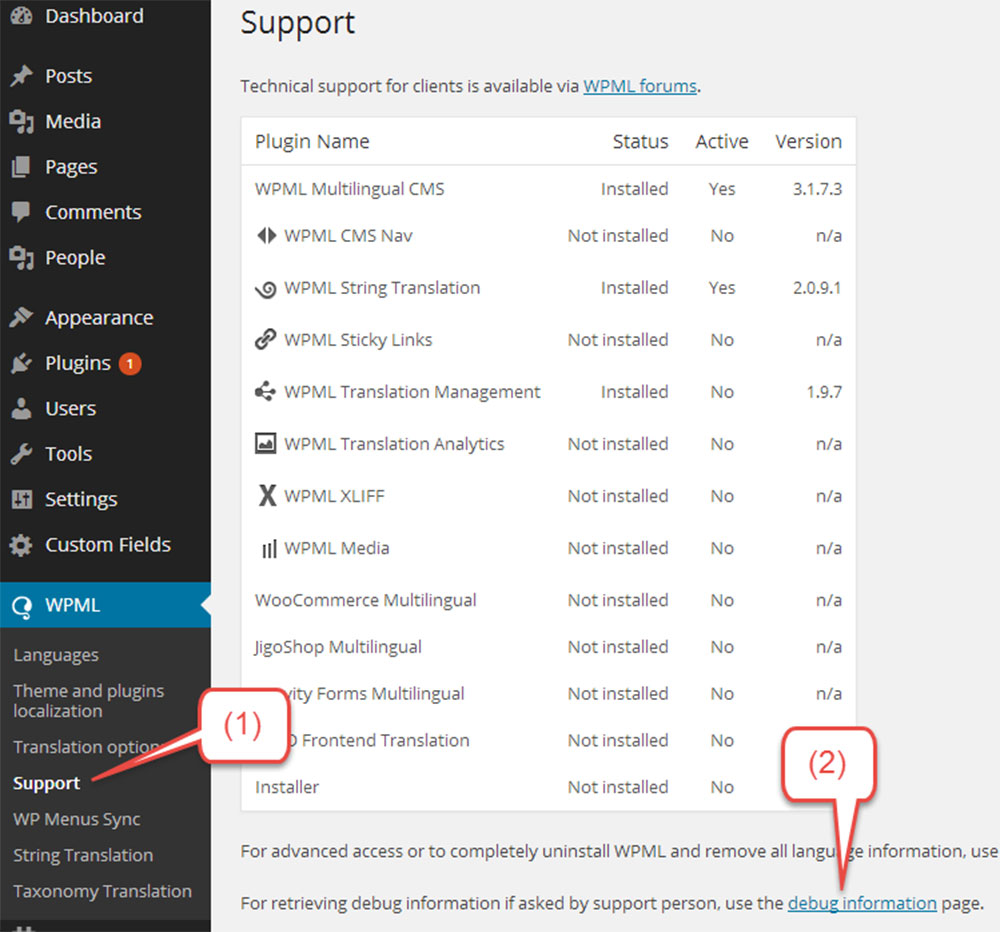Click the Users person icon
This screenshot has width=1000, height=932.
click(x=21, y=408)
